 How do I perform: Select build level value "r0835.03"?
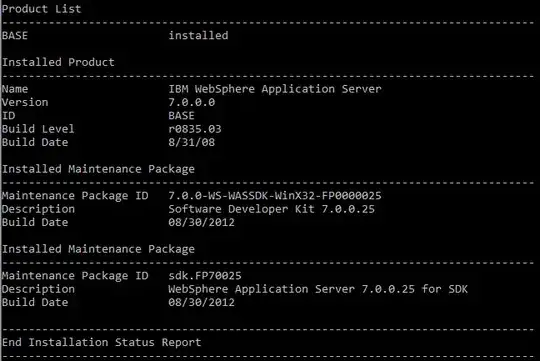195,129
